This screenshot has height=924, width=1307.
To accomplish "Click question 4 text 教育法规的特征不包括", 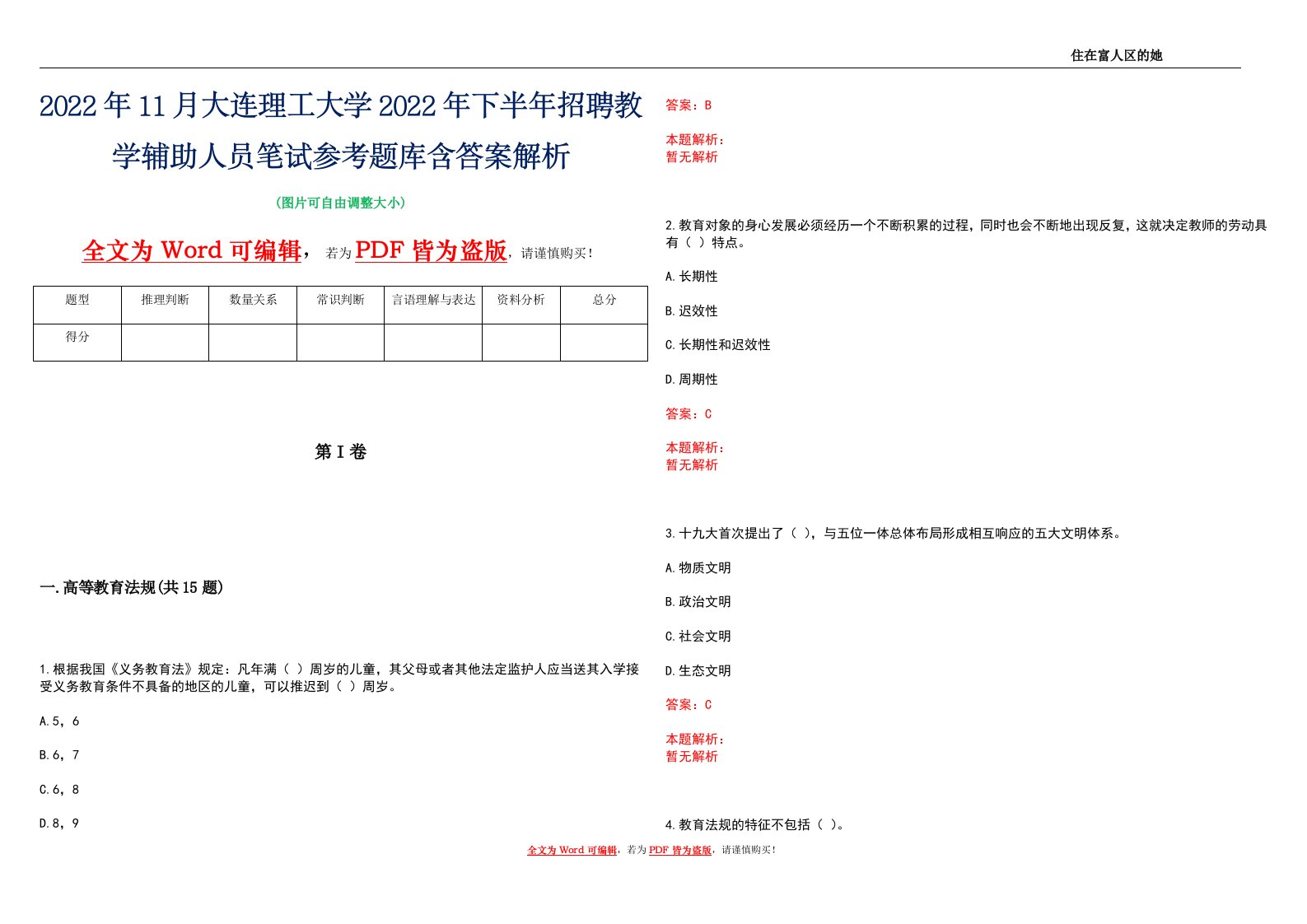I will tap(755, 825).
